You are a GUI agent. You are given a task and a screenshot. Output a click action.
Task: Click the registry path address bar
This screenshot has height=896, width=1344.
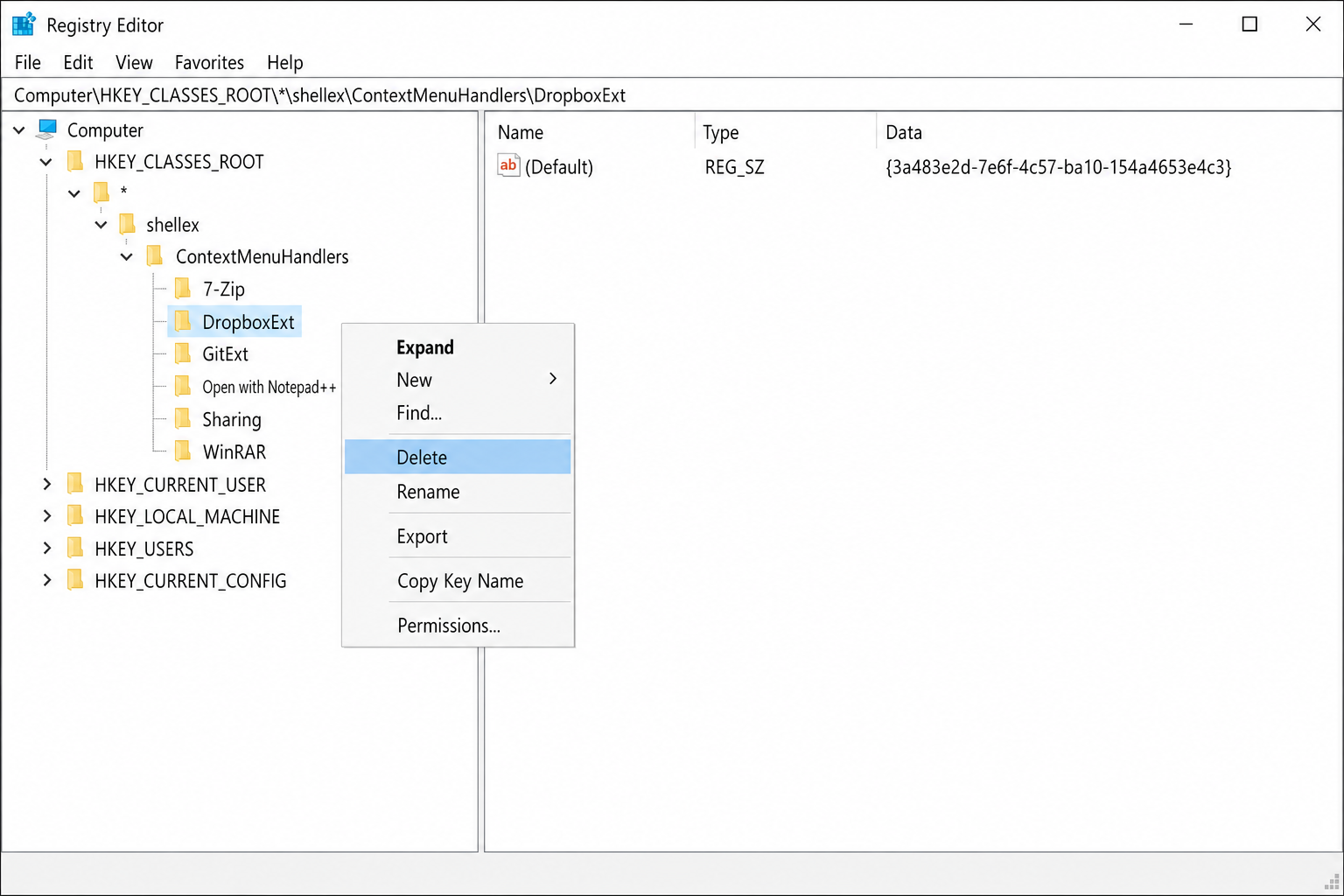point(672,95)
